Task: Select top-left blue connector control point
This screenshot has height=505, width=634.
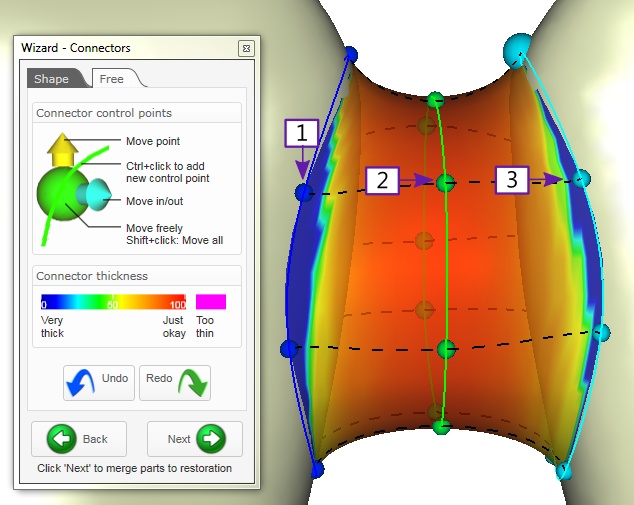Action: (x=351, y=54)
